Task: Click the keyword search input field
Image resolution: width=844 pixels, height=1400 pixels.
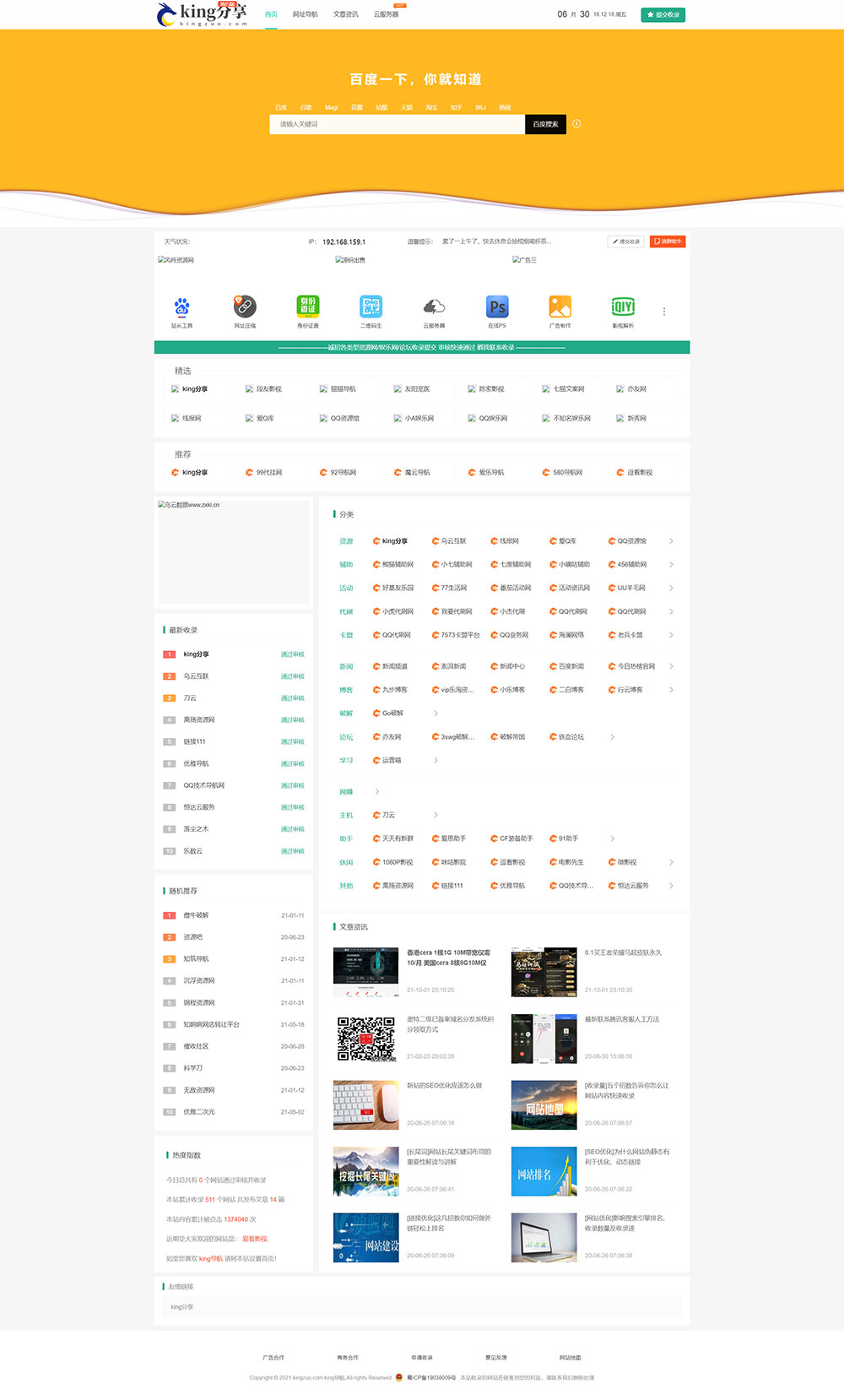Action: pos(397,124)
